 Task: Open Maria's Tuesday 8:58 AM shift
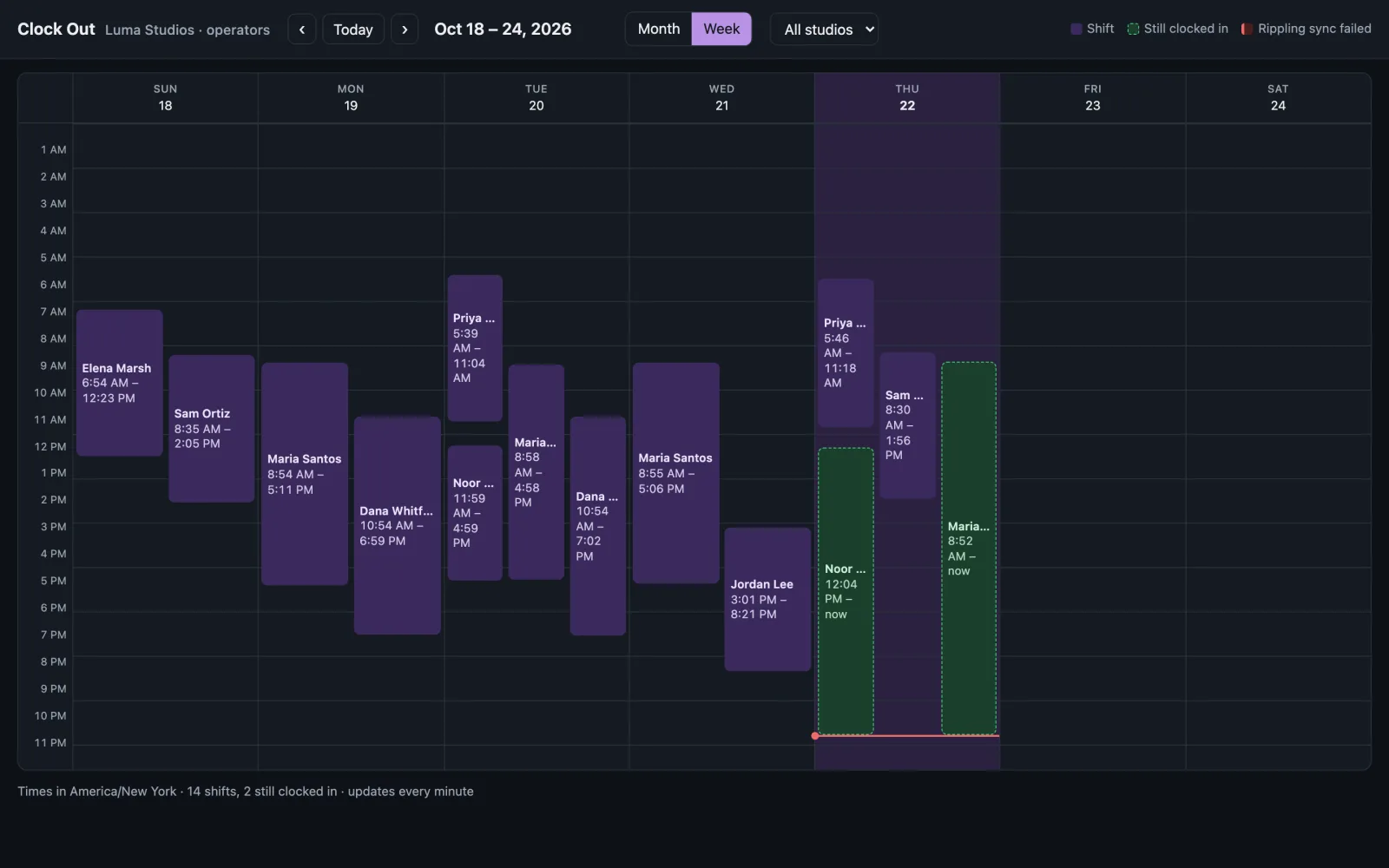[x=536, y=472]
